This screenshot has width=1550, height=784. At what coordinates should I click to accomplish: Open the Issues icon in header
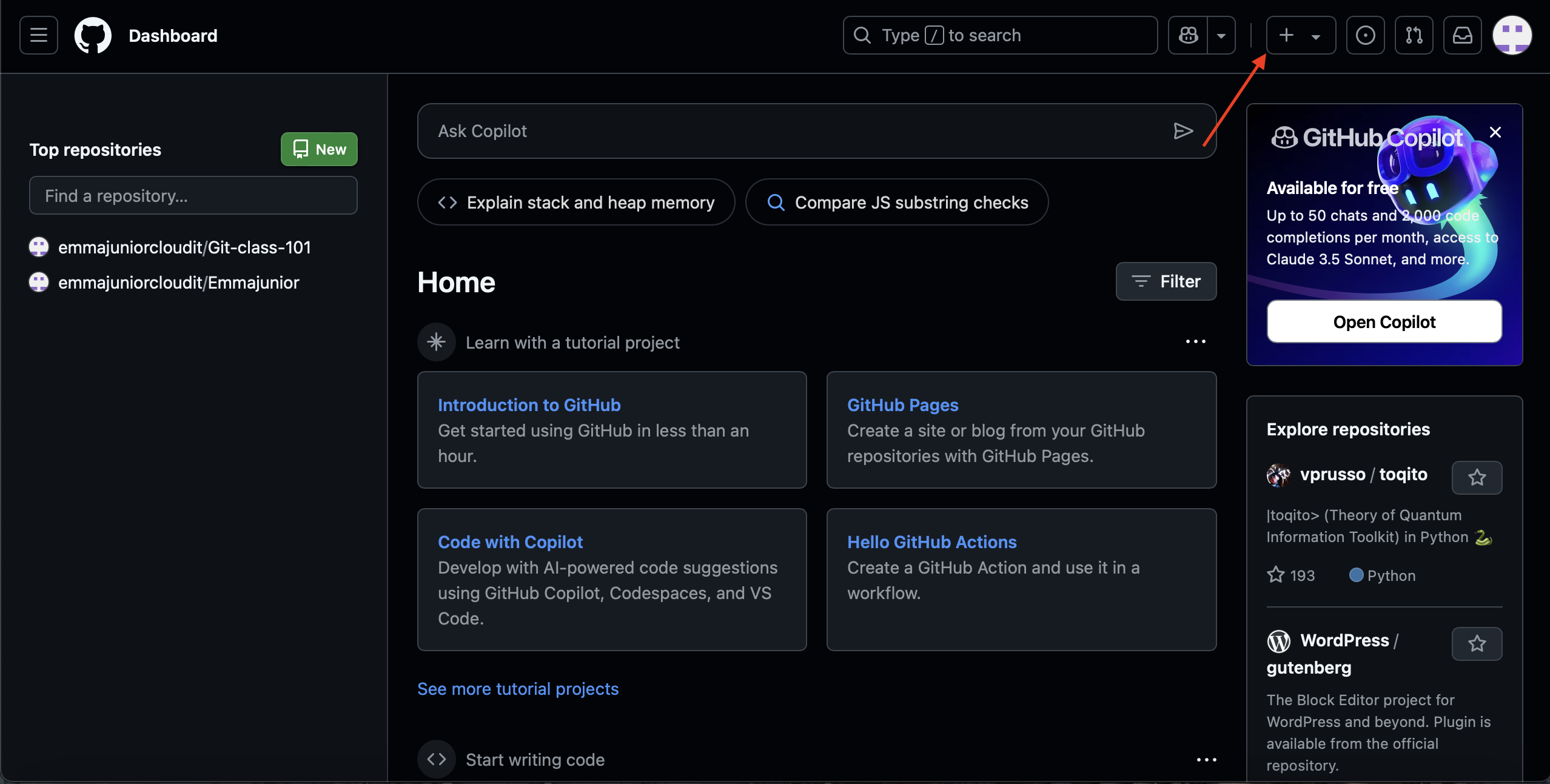click(x=1365, y=35)
